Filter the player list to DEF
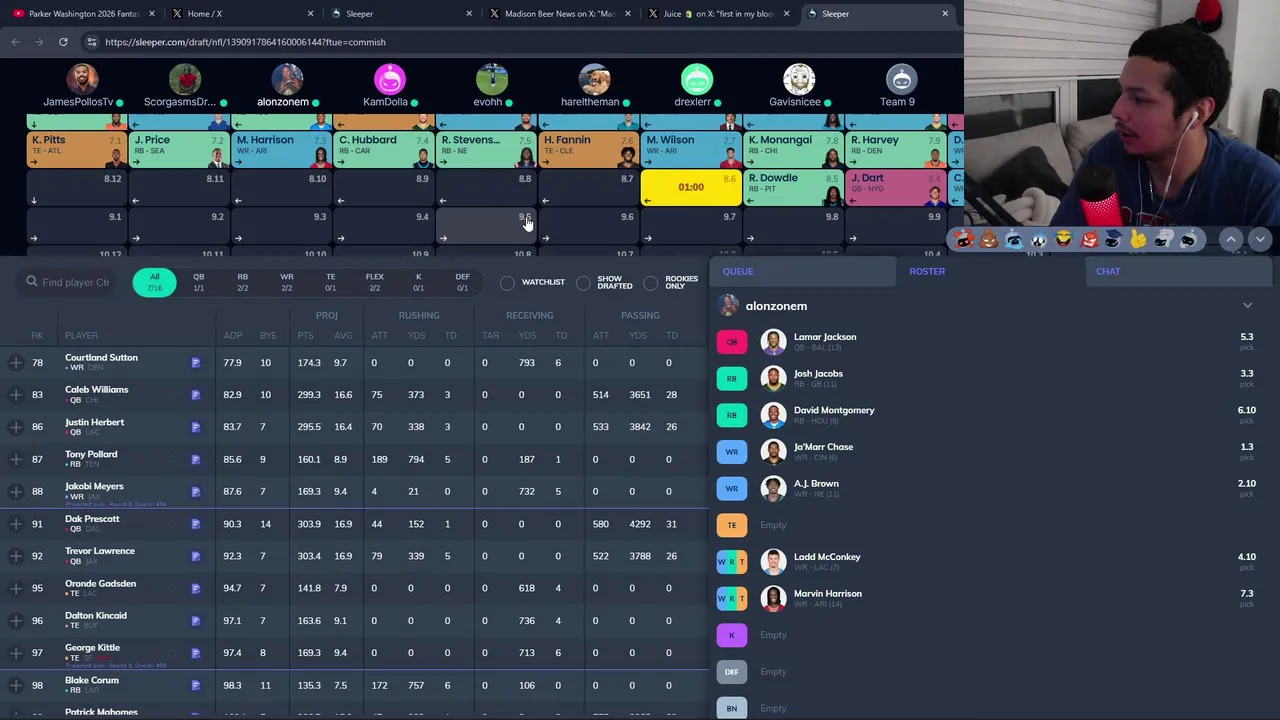The image size is (1280, 720). [x=462, y=282]
